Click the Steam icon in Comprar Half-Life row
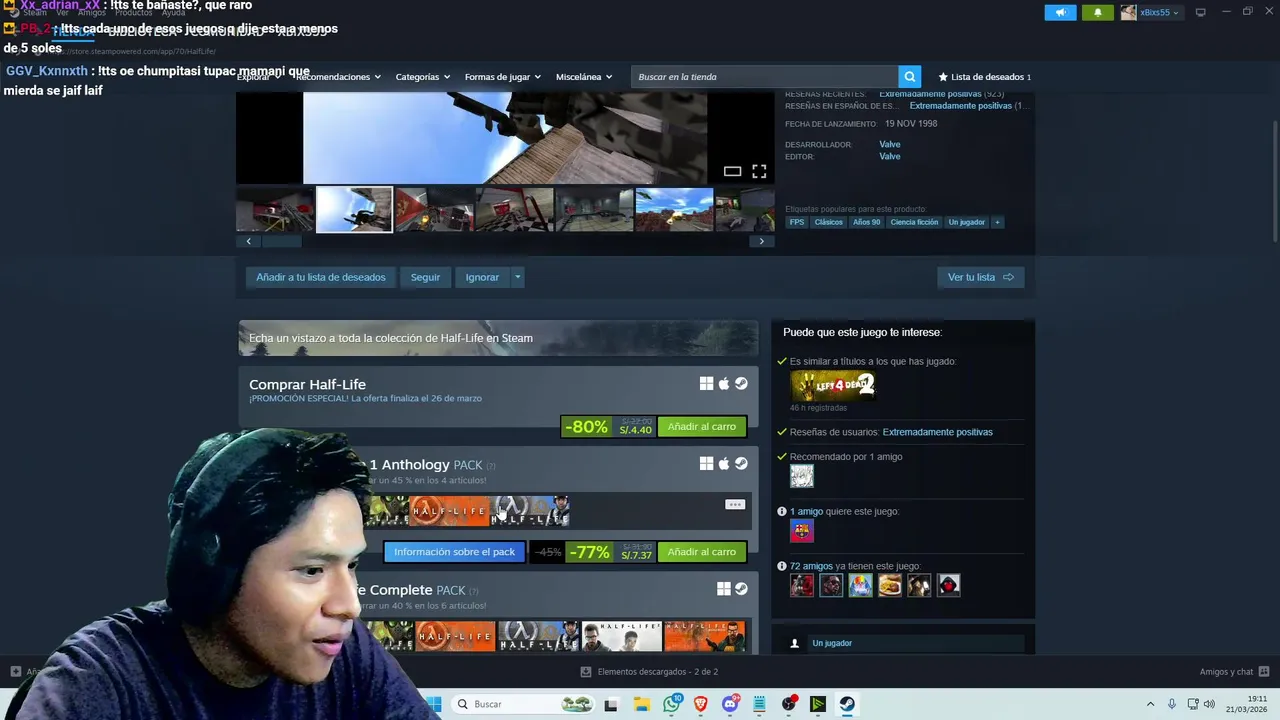This screenshot has width=1280, height=720. coord(741,383)
